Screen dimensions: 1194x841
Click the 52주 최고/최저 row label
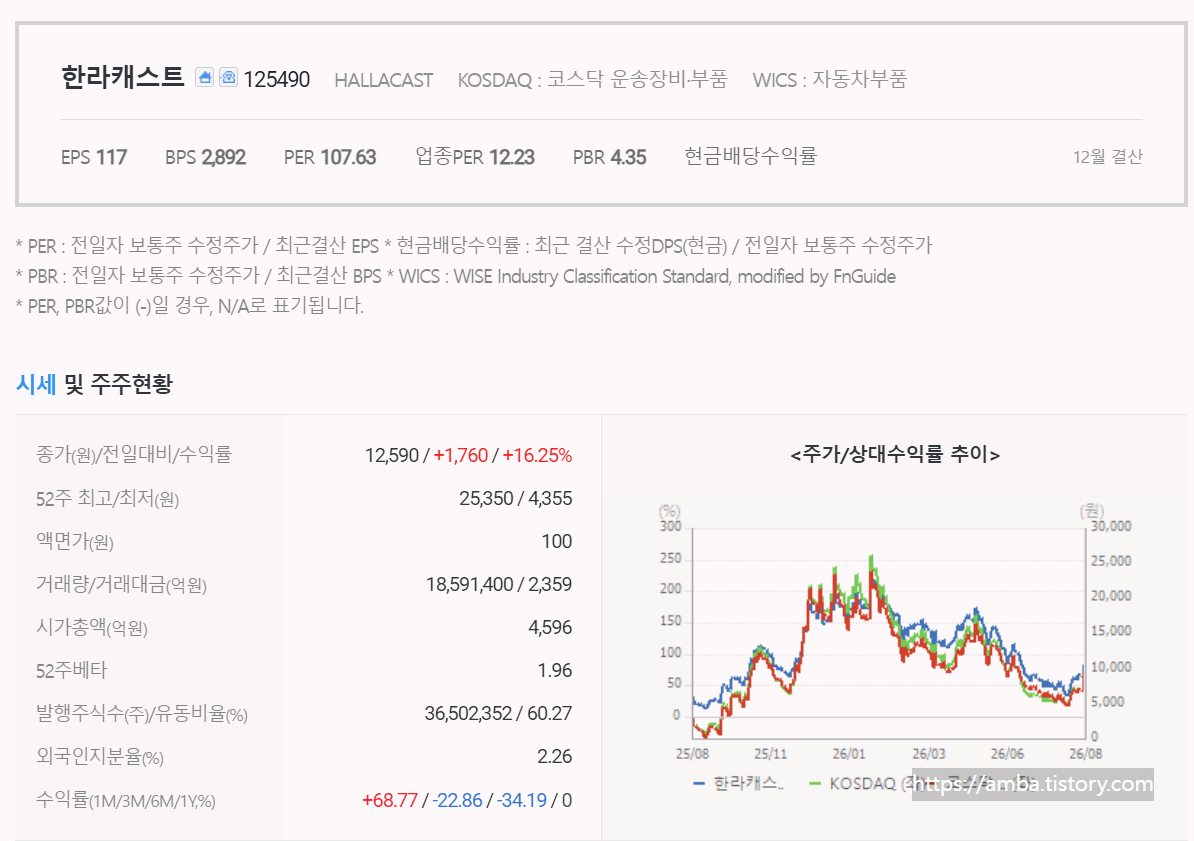click(107, 499)
